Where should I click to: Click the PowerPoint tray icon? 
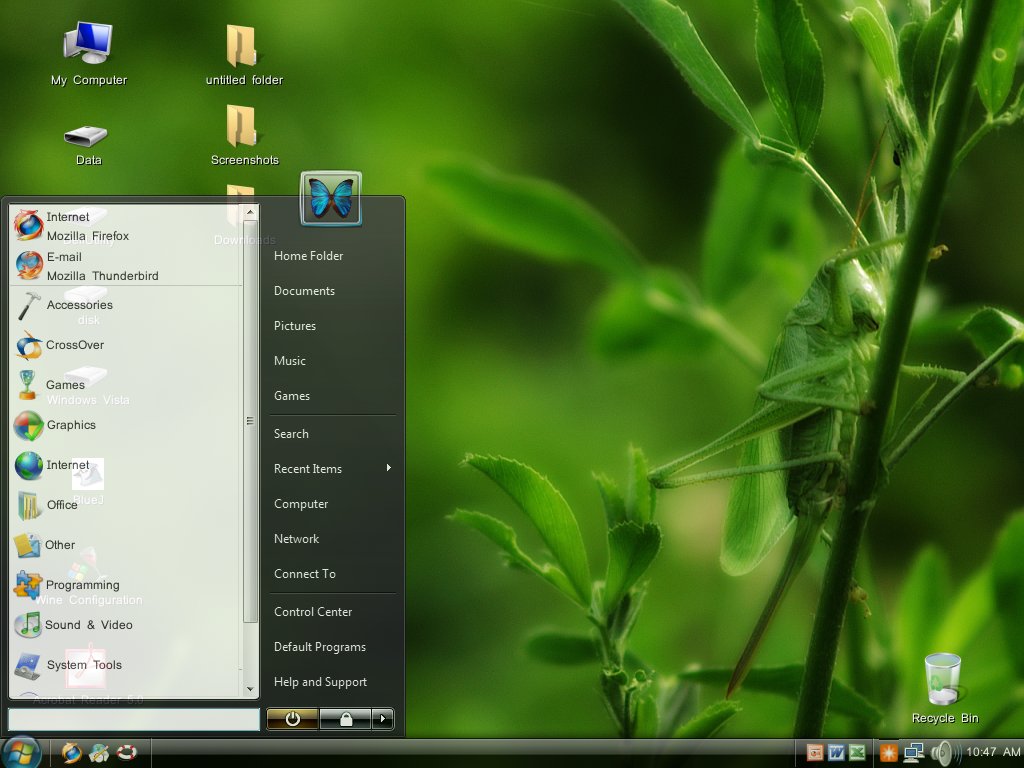815,753
